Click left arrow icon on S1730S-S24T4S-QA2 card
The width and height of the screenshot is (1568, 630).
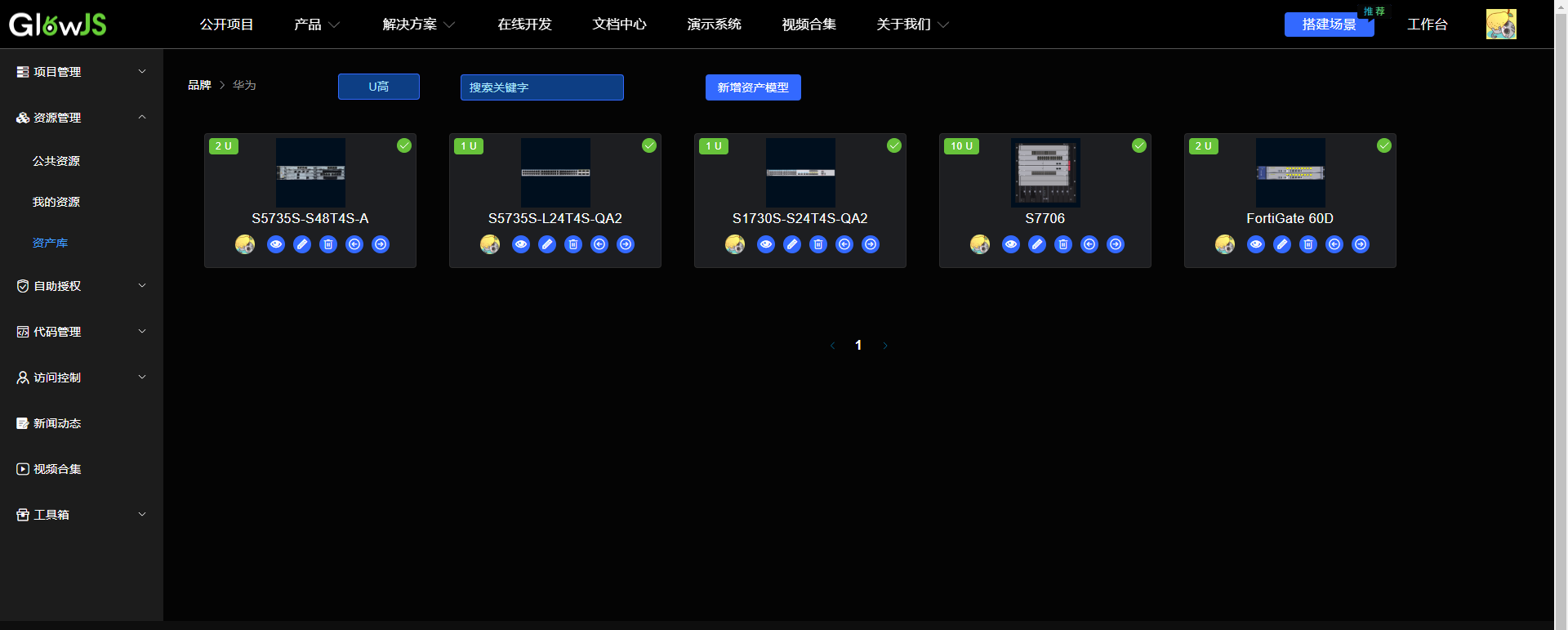844,244
